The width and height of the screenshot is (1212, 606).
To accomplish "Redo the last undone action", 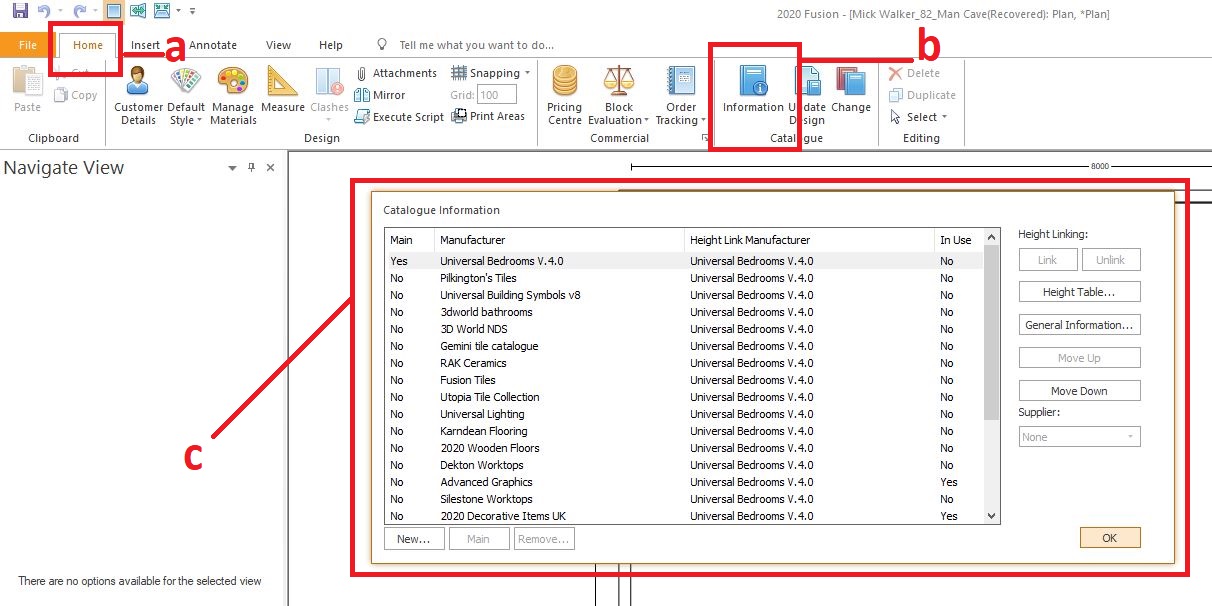I will pos(79,10).
